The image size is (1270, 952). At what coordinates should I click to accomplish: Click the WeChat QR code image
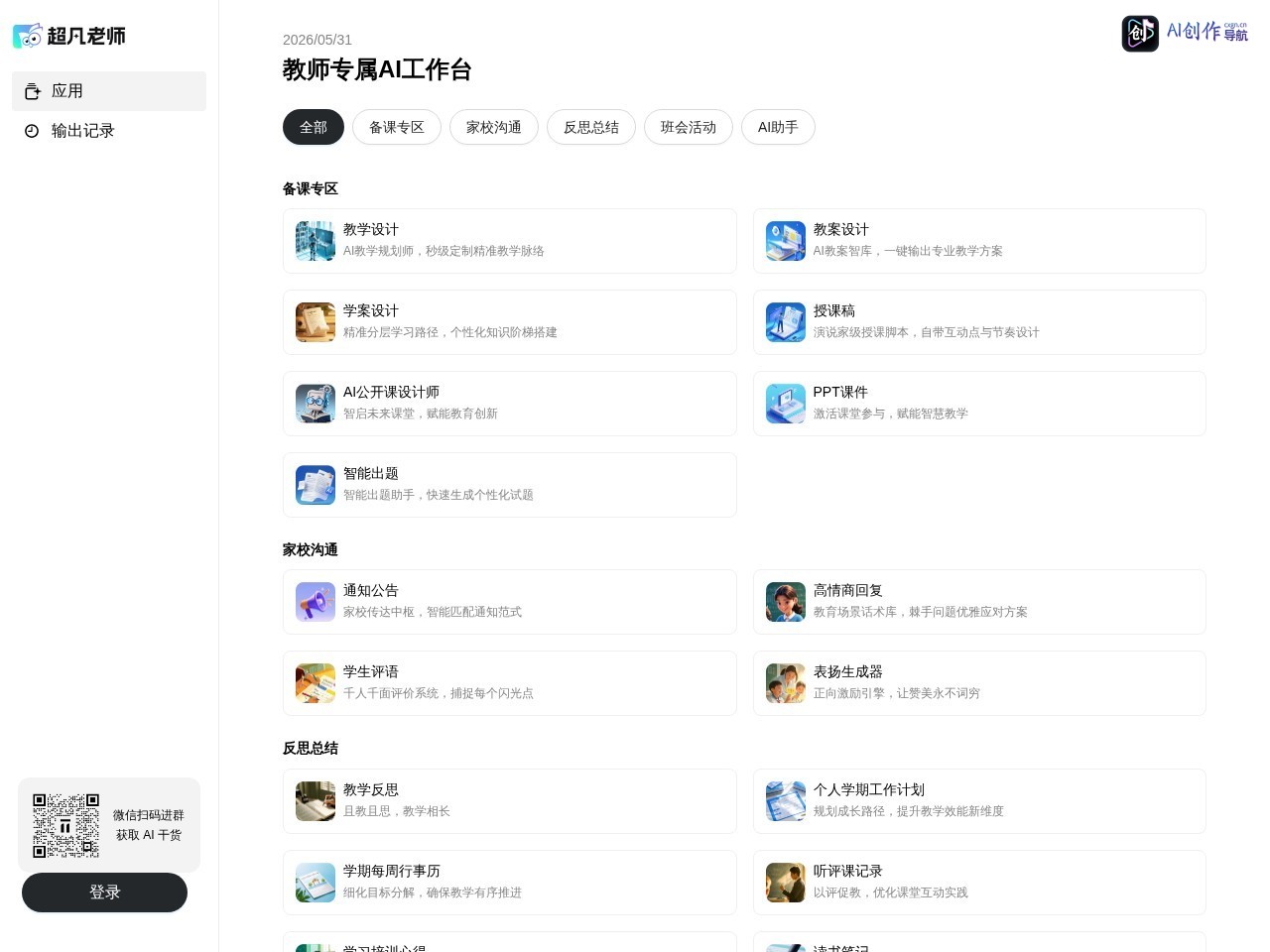(66, 825)
